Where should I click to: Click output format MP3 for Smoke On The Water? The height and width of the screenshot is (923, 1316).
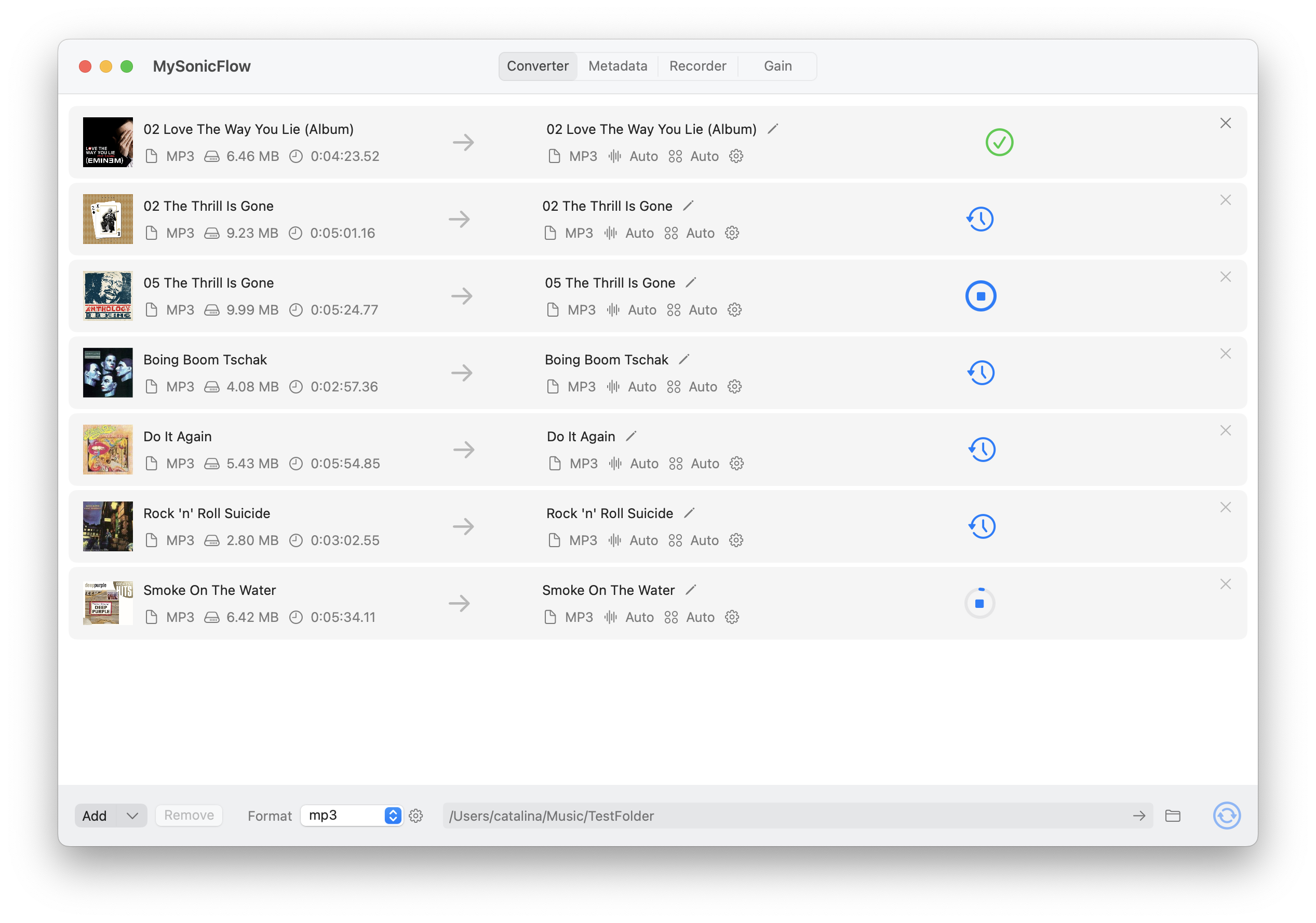pos(579,617)
